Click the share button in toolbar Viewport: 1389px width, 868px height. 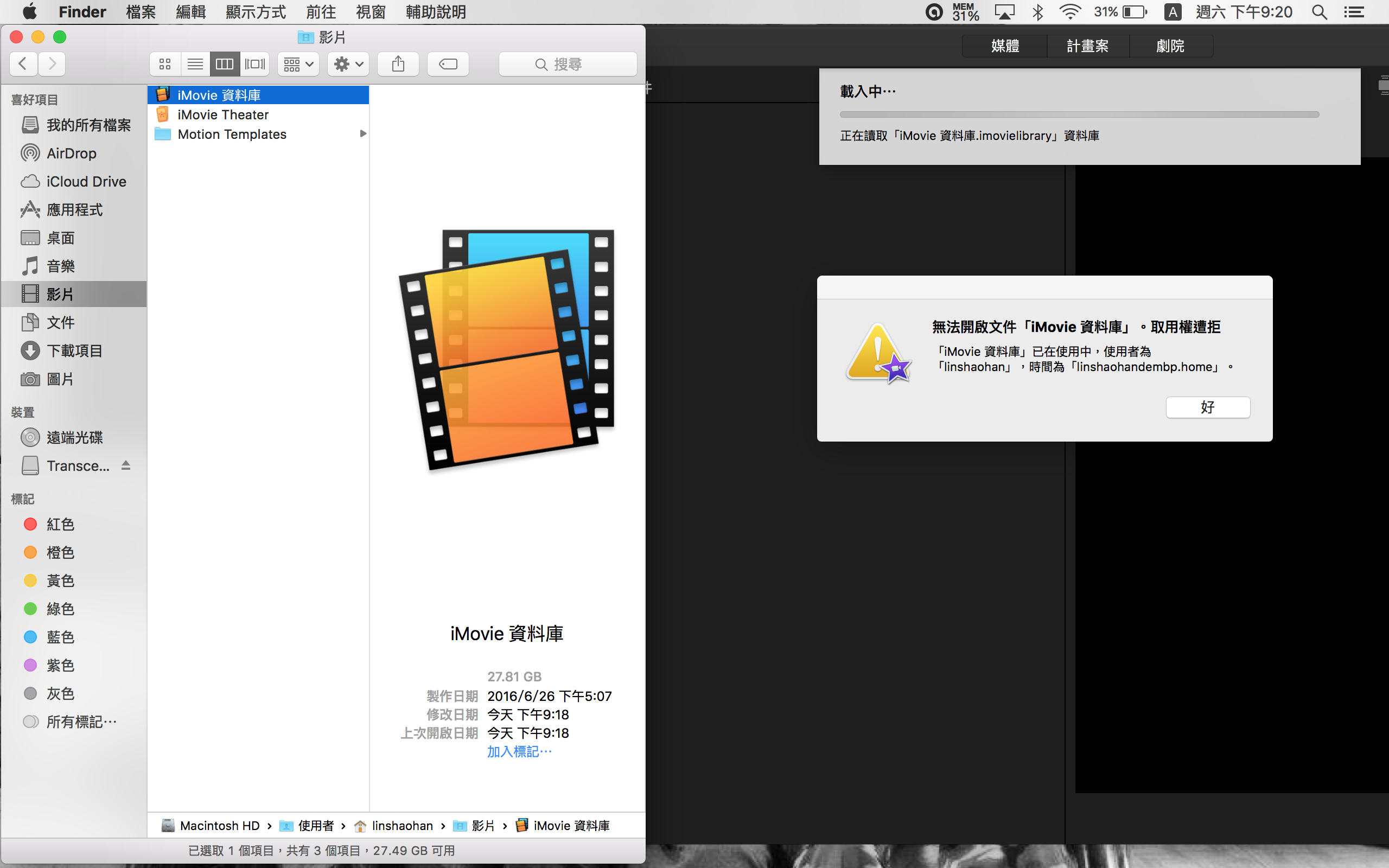click(x=398, y=63)
